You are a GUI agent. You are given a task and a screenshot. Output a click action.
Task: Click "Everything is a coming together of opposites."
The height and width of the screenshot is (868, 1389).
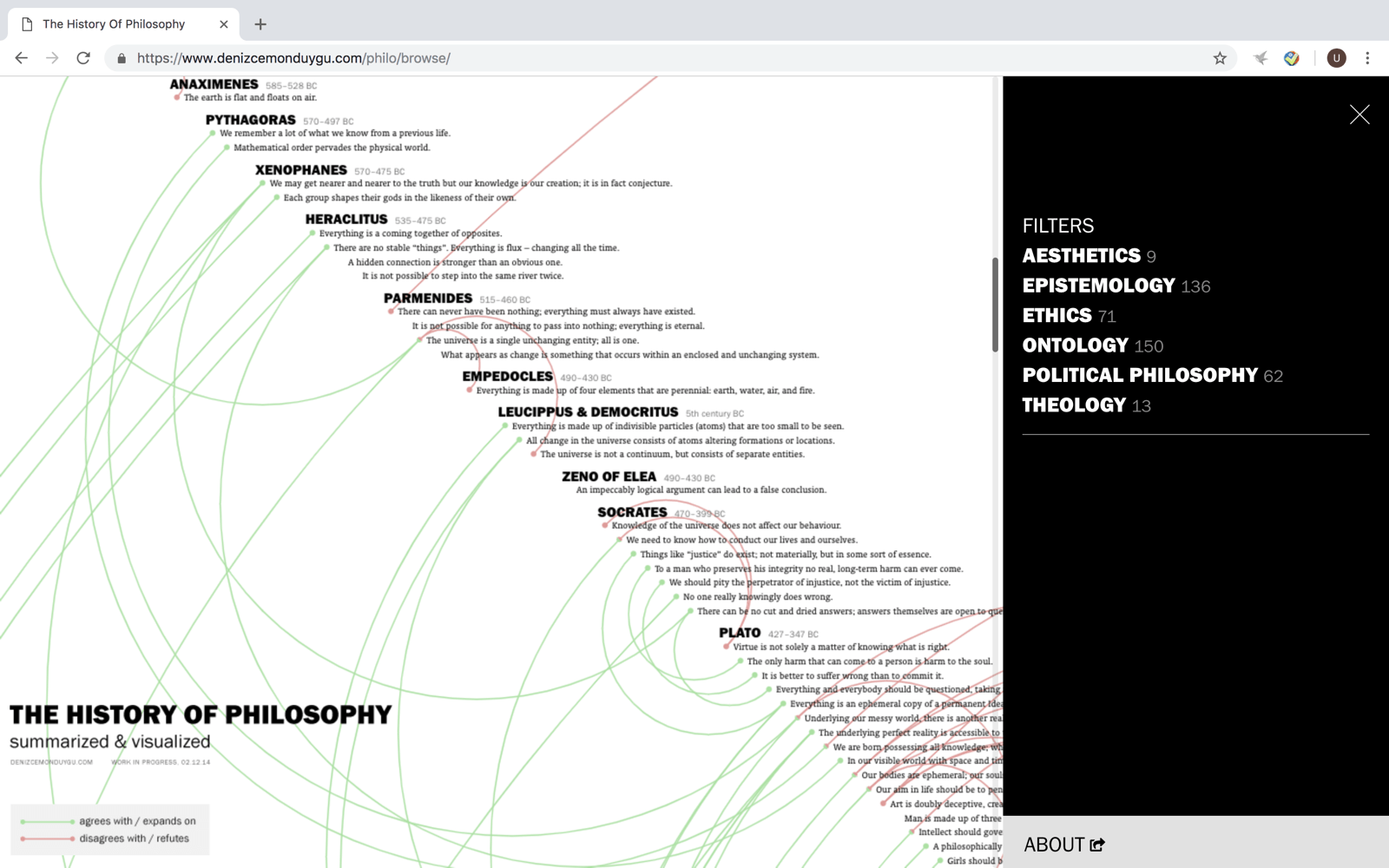pos(411,233)
